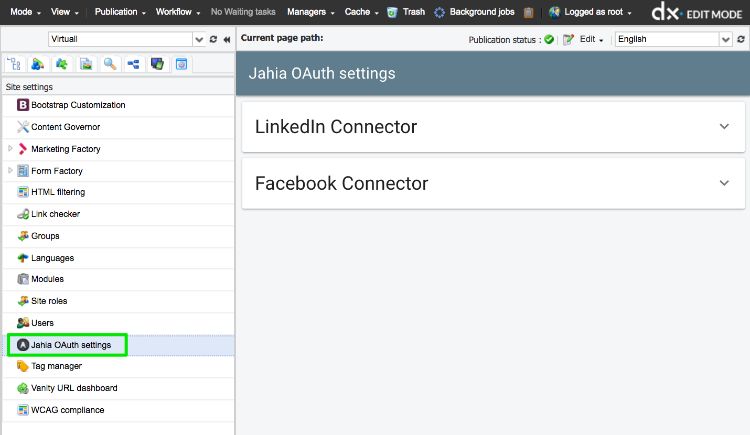Open the View menu
This screenshot has width=750, height=435.
(65, 12)
